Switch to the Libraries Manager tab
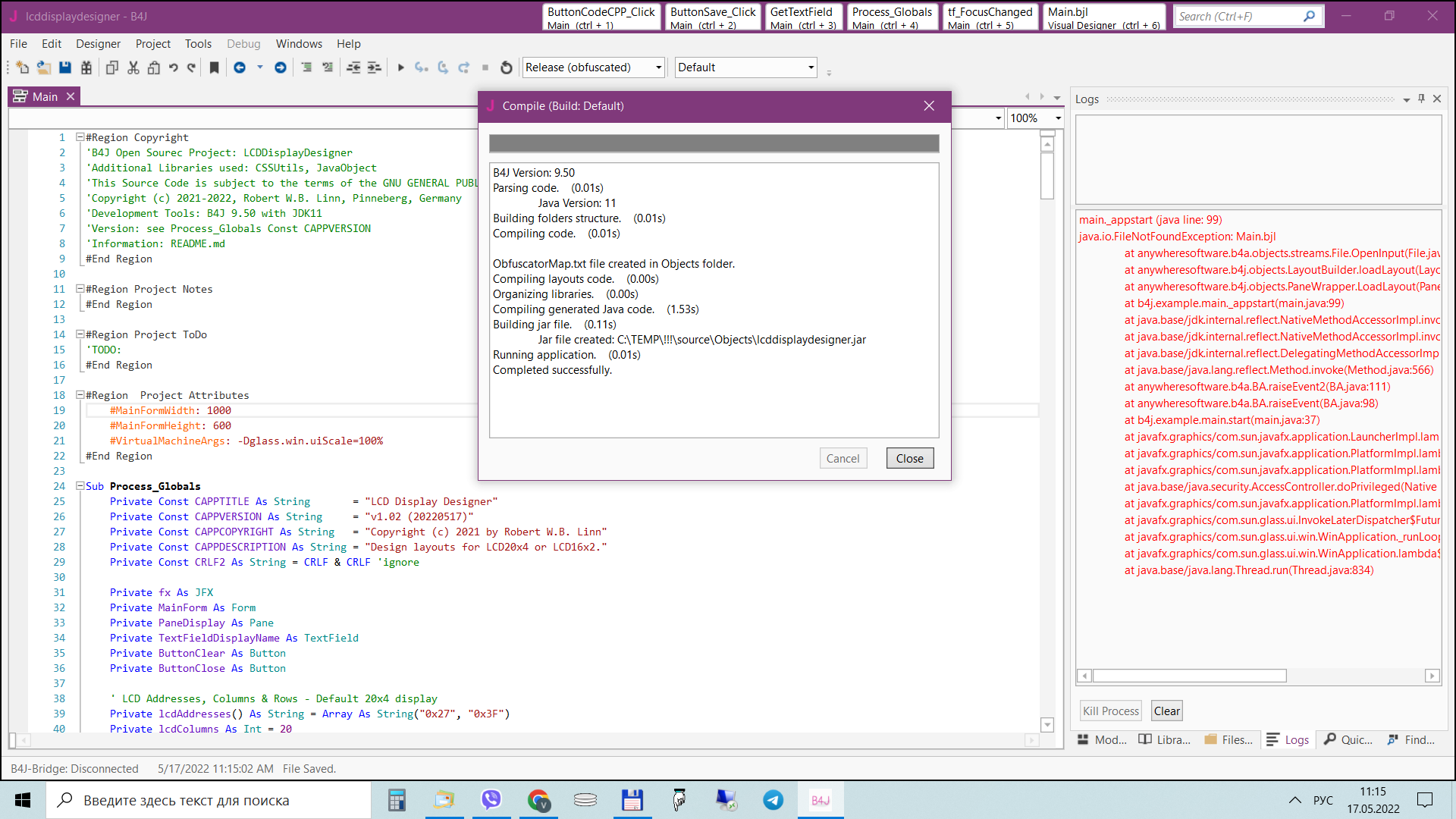This screenshot has height=819, width=1456. [1165, 739]
